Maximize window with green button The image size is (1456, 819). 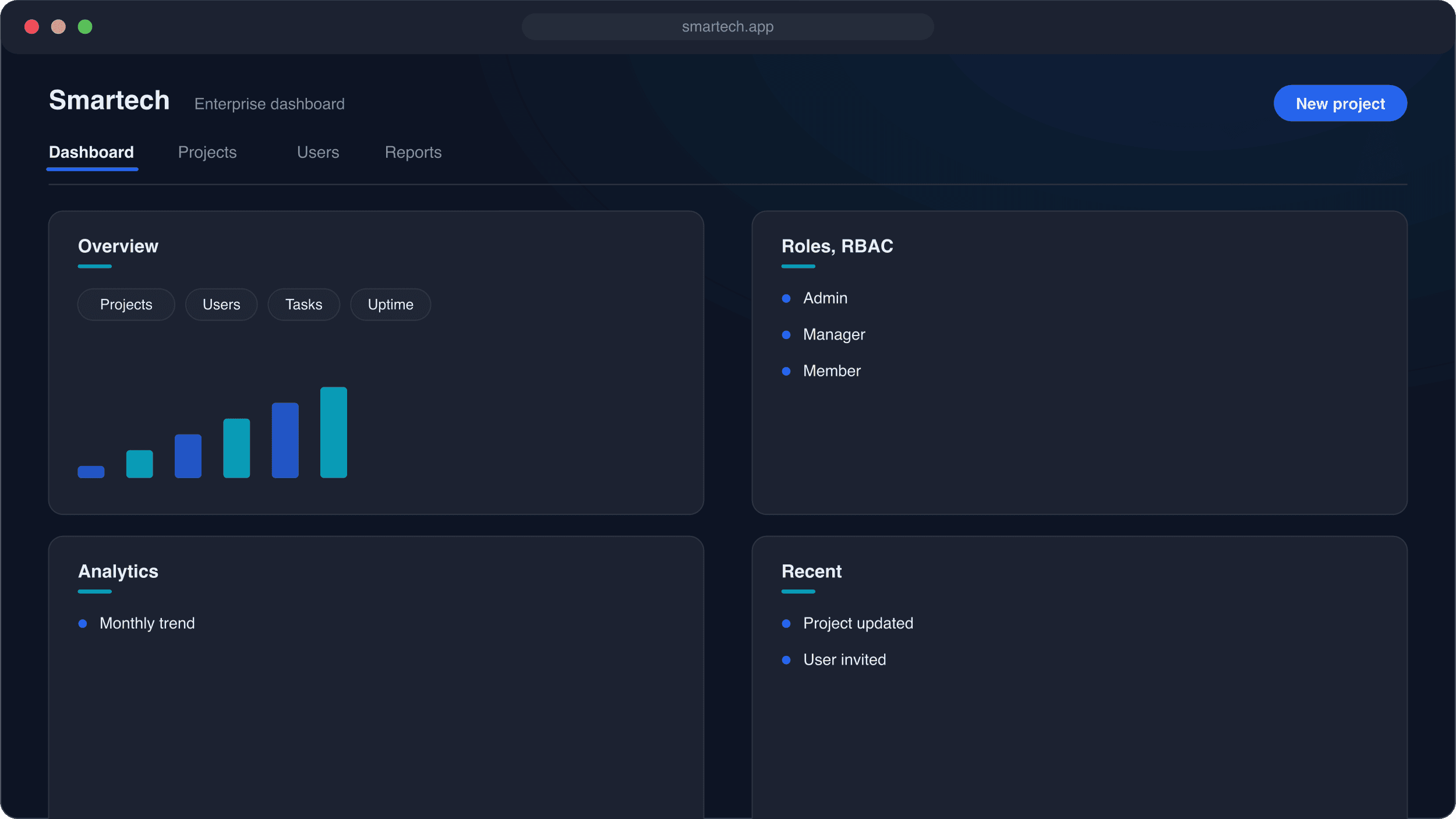[x=85, y=27]
